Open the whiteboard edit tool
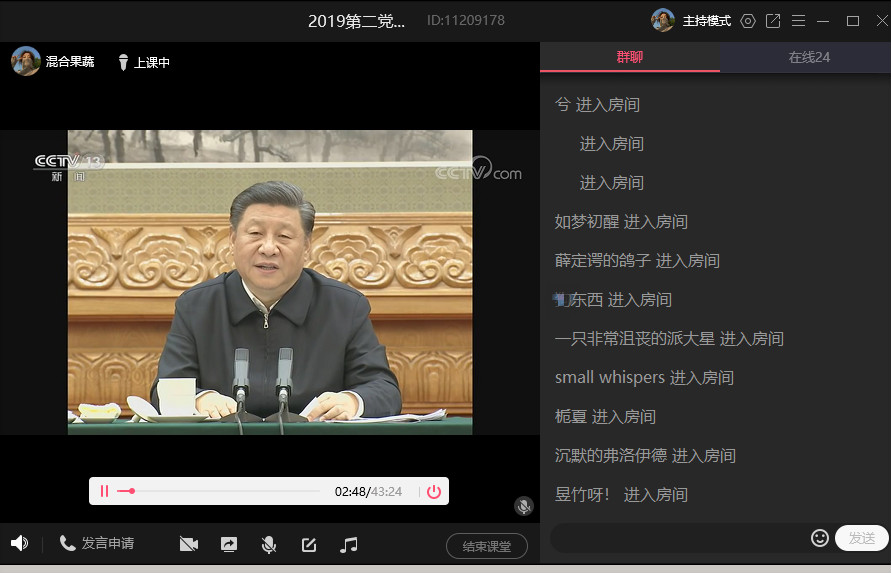 pos(309,544)
